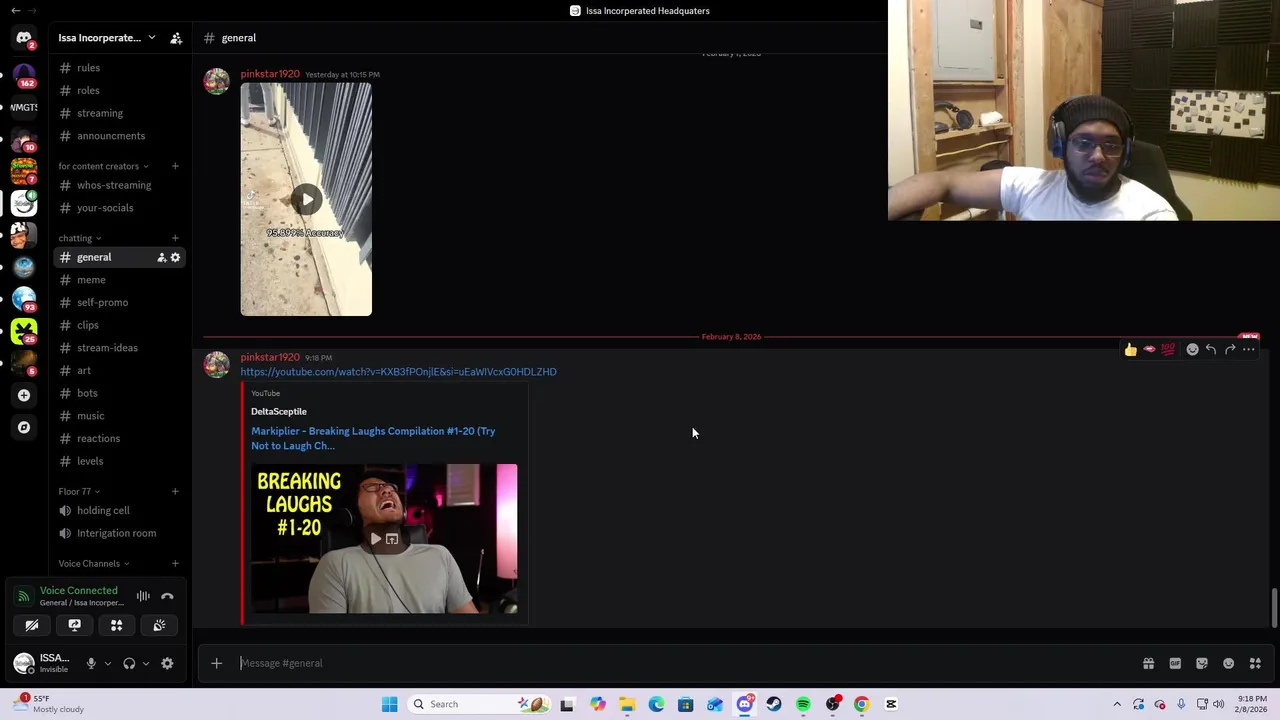Open the gift Nitro icon in chat bar
This screenshot has width=1280, height=720.
[x=1148, y=663]
